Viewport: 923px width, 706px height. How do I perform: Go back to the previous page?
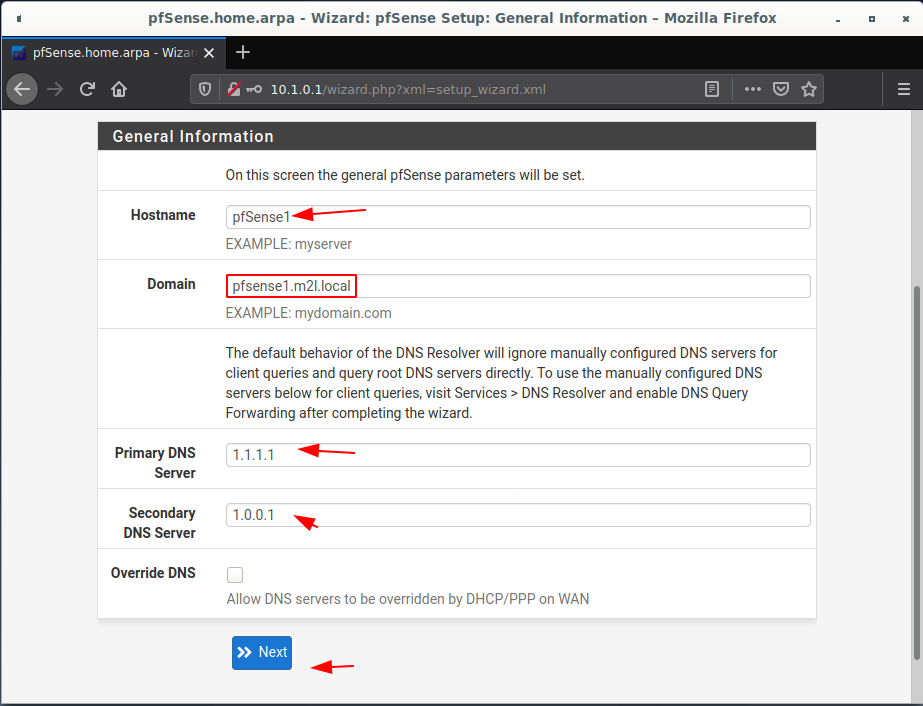[x=22, y=90]
